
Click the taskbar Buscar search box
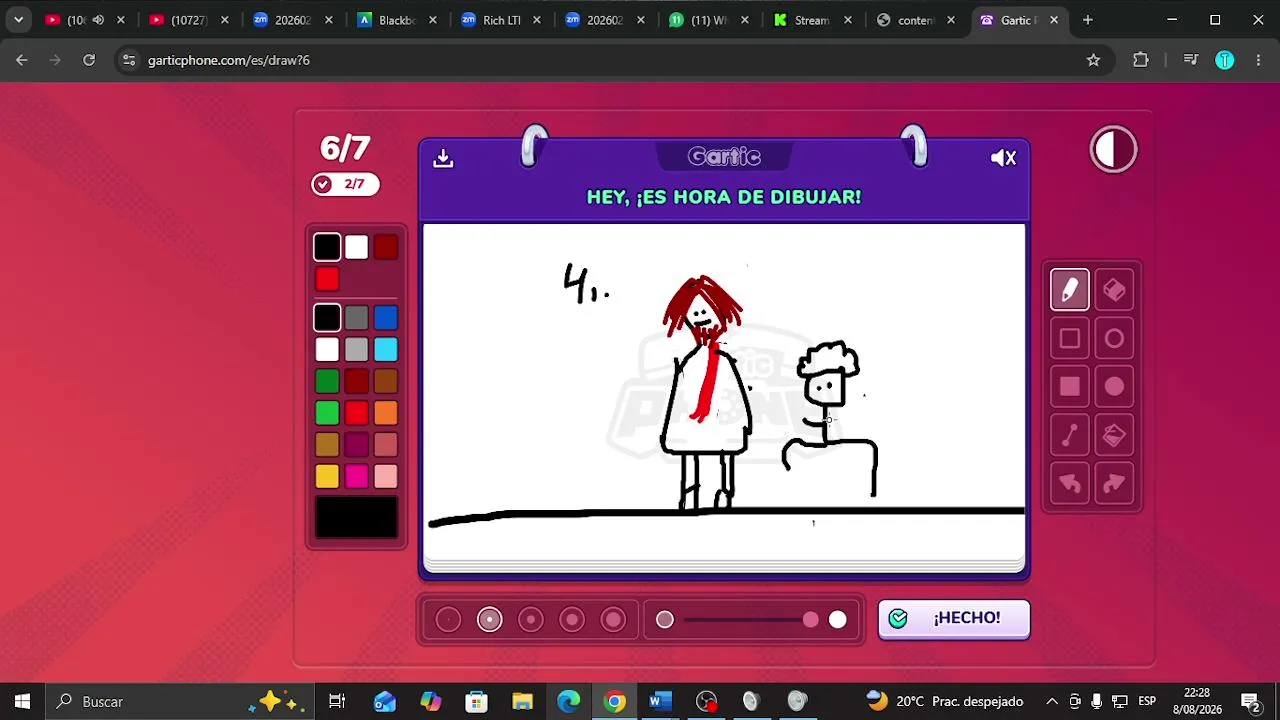[180, 702]
